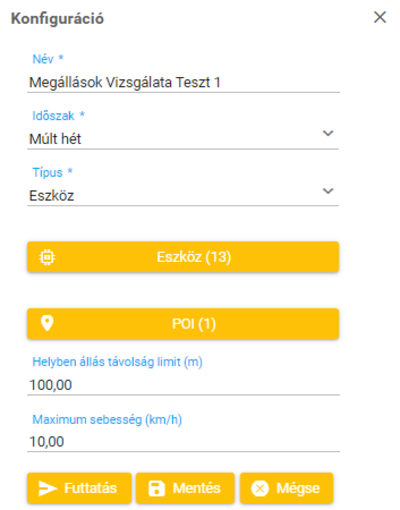
Task: Click the Helyben állás távolság limit label
Action: 117,362
